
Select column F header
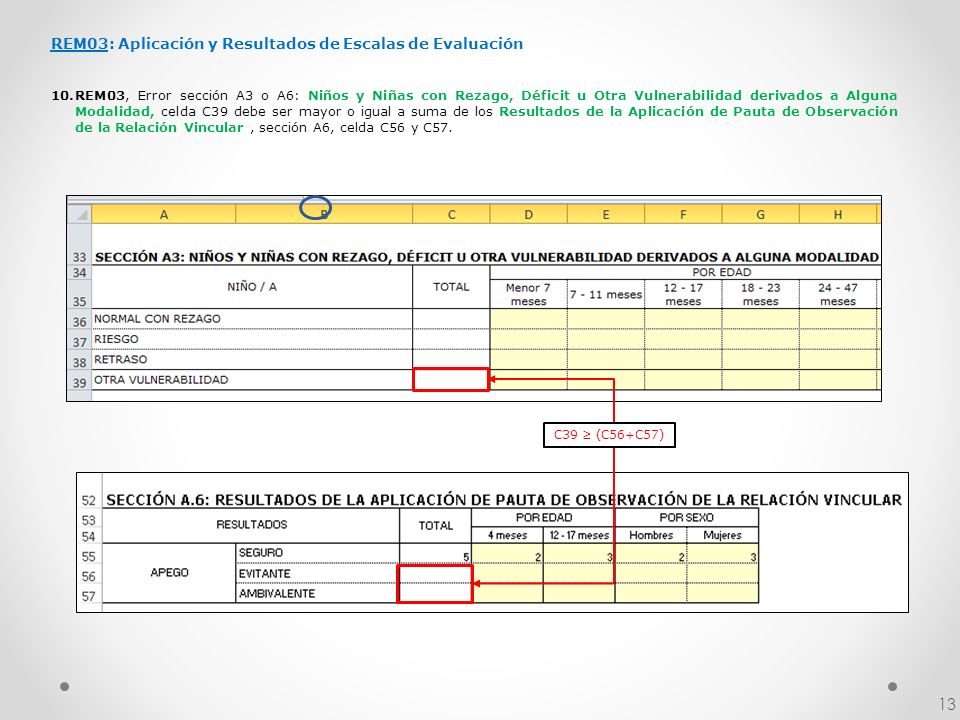click(683, 214)
